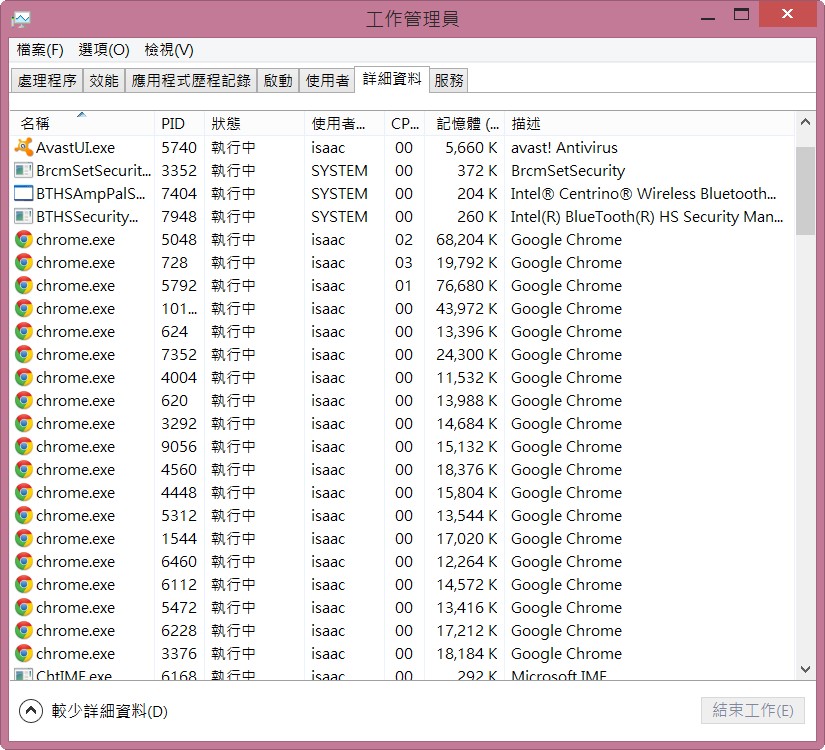Click the scrollbar up arrow
Screen dimensions: 825x750
(x=805, y=122)
